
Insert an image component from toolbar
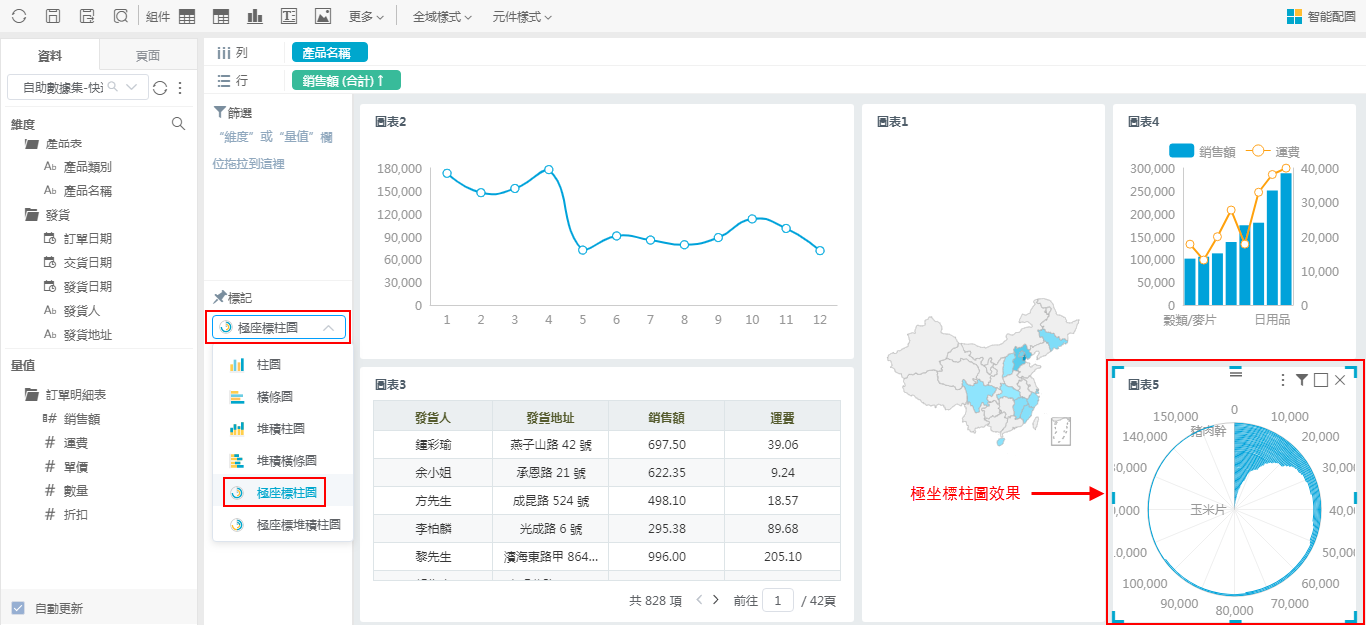pos(322,16)
